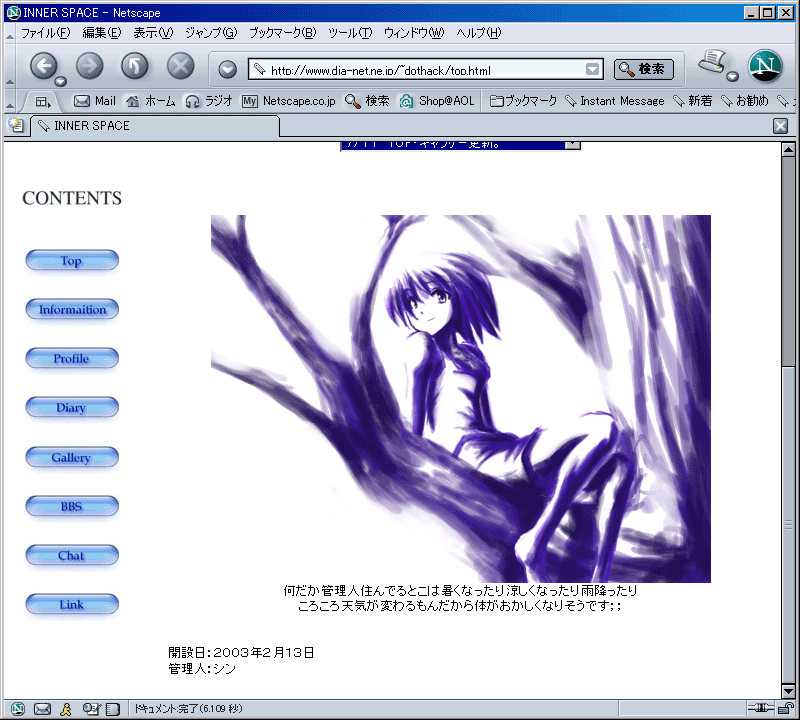
Task: Collapse the personal toolbar using its grippy
Action: (10, 102)
